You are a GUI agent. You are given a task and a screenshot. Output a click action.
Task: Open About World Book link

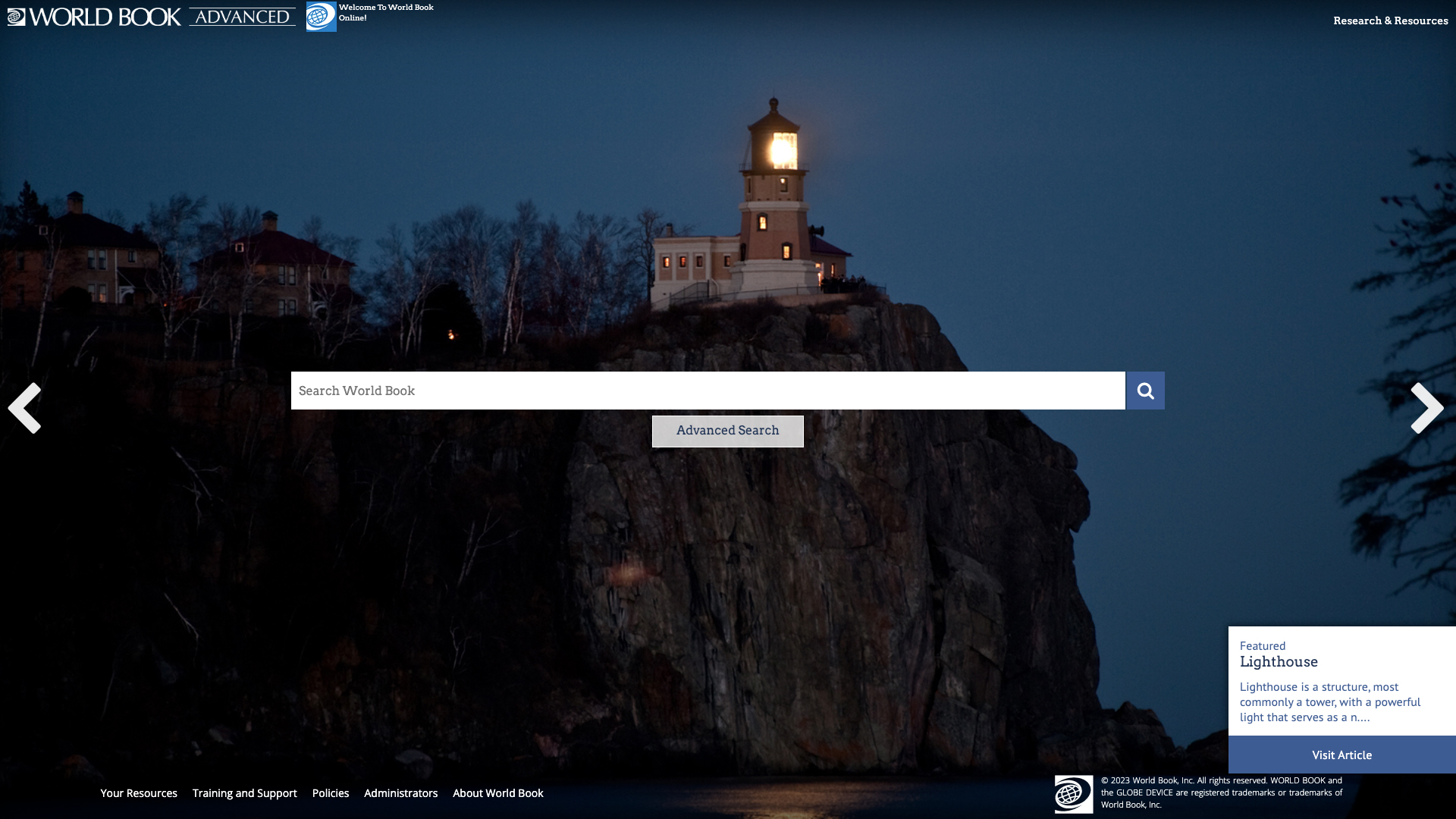point(497,793)
